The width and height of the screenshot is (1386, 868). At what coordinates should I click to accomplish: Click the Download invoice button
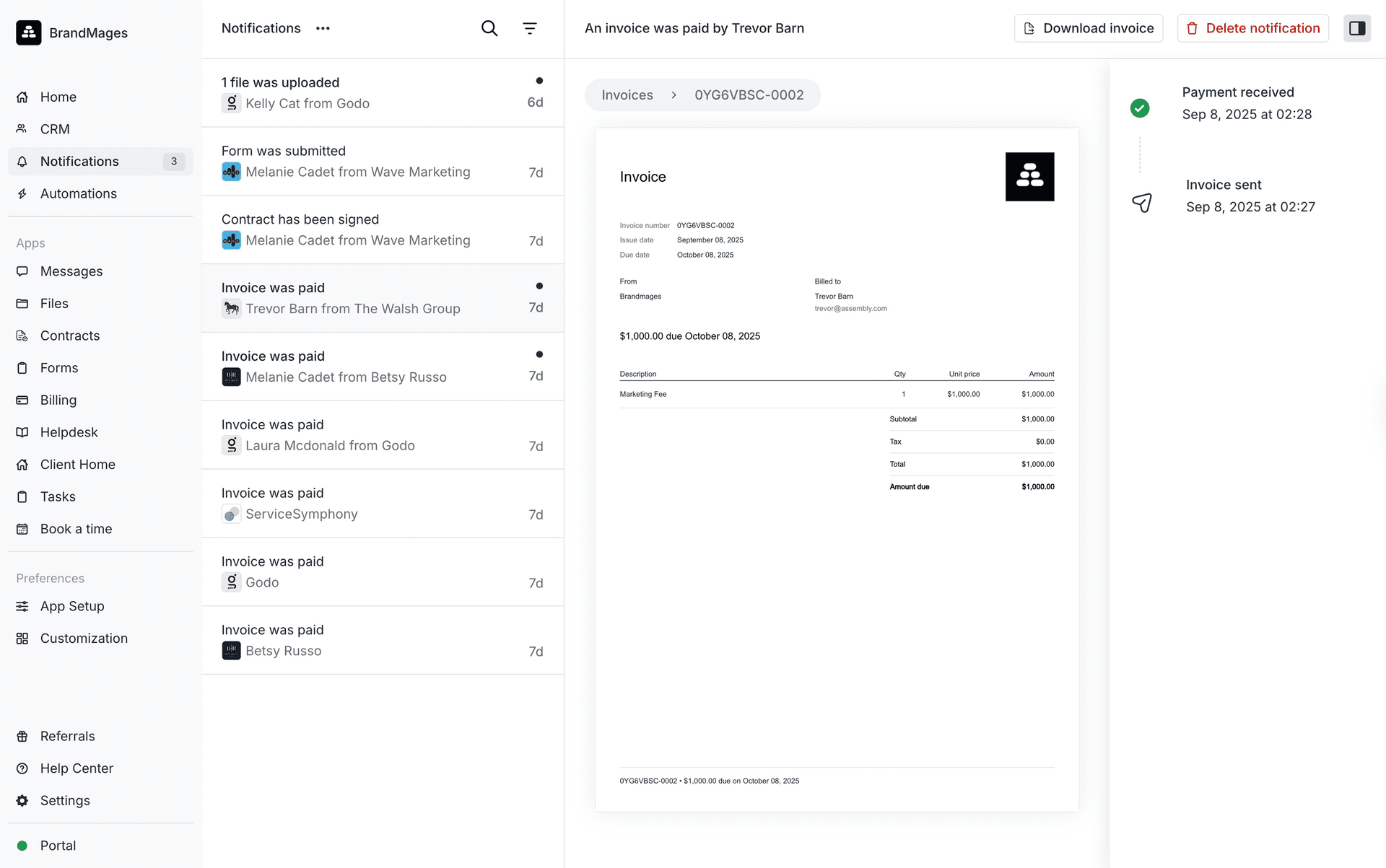click(x=1088, y=28)
